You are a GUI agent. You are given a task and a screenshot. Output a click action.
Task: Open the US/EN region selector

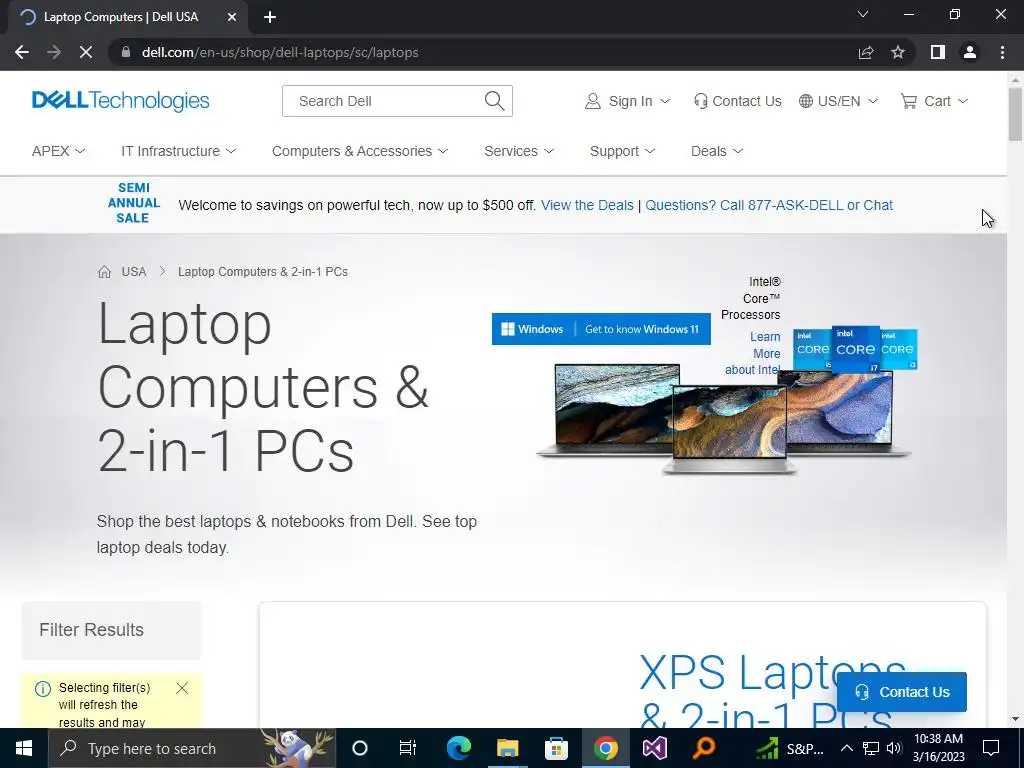839,101
